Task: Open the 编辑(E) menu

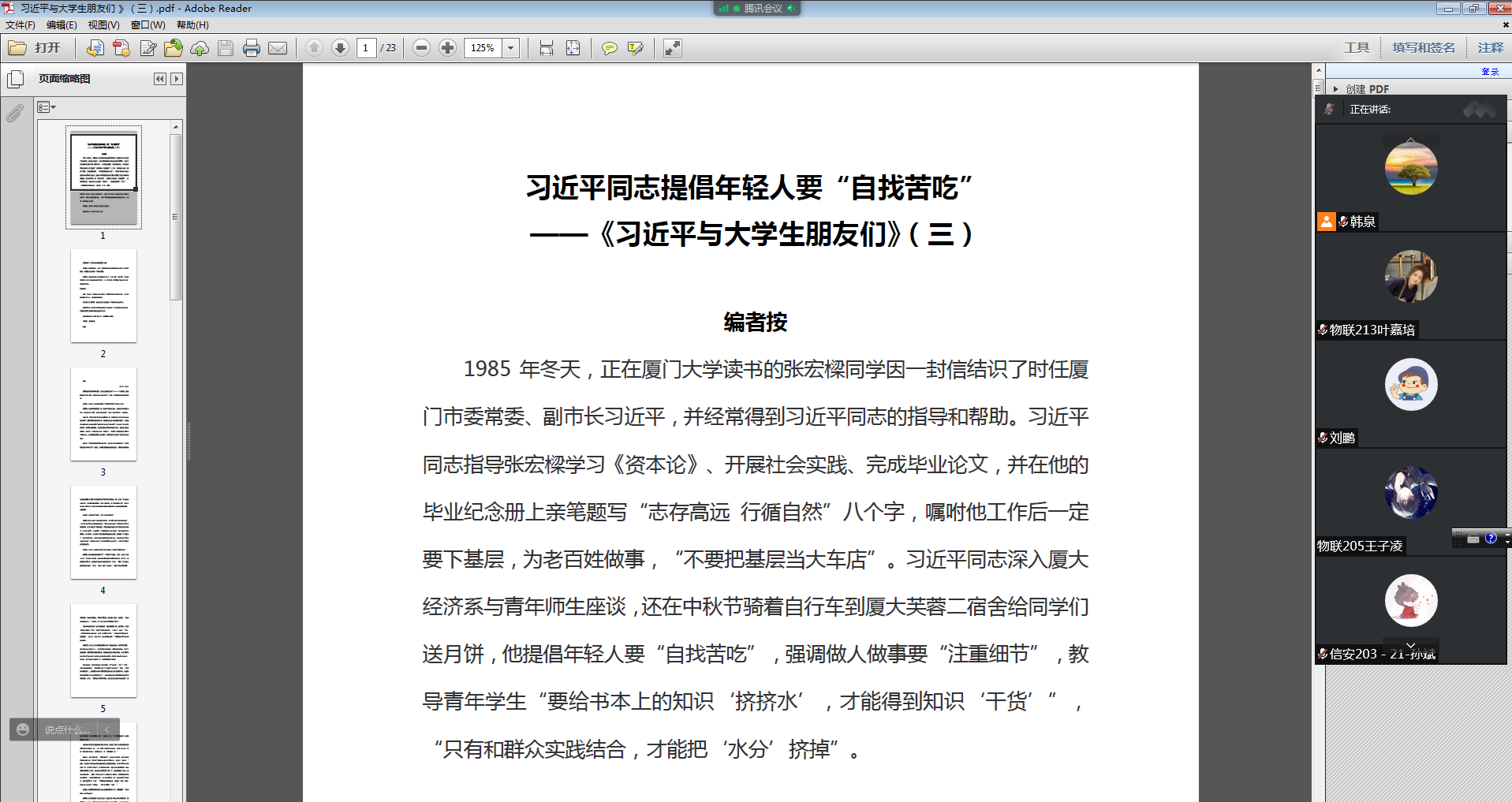Action: [62, 24]
